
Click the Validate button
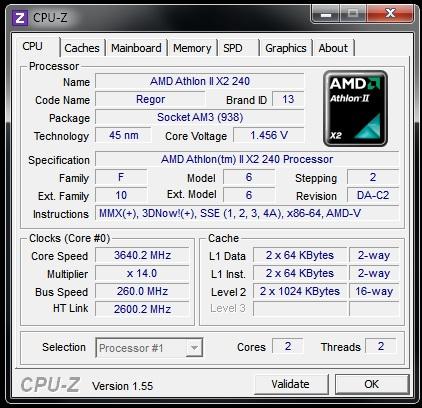(291, 384)
